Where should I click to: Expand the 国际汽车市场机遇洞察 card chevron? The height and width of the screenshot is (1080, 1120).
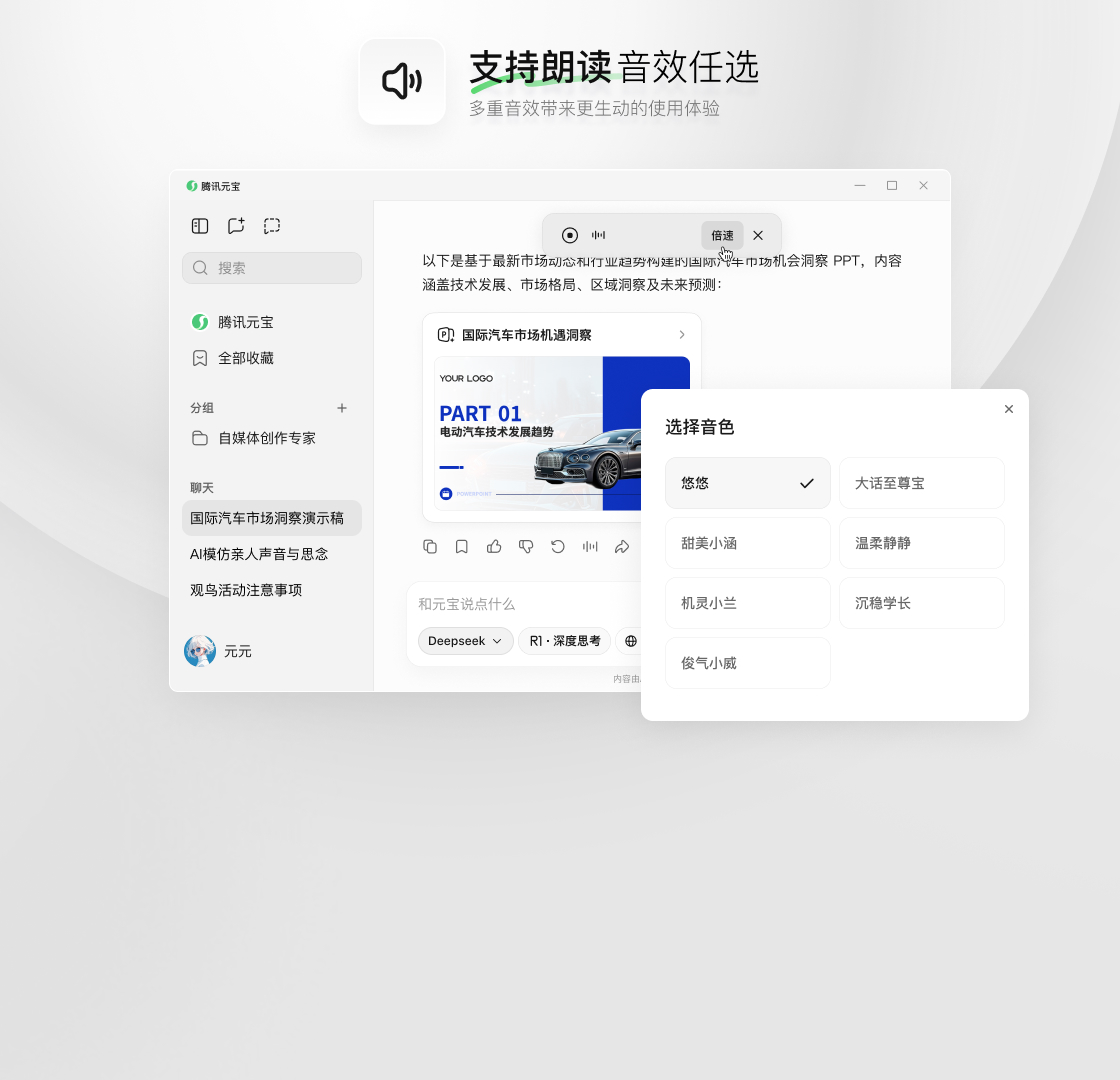pos(682,335)
